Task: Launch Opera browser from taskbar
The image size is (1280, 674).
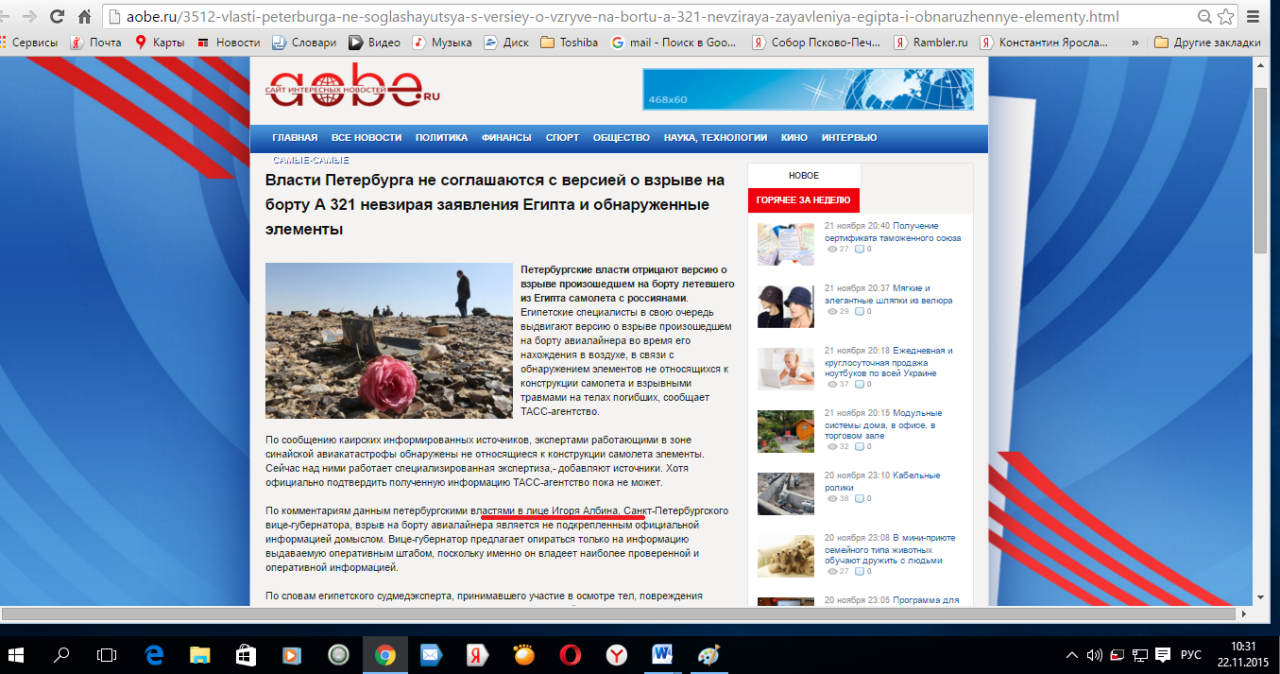Action: (x=570, y=655)
